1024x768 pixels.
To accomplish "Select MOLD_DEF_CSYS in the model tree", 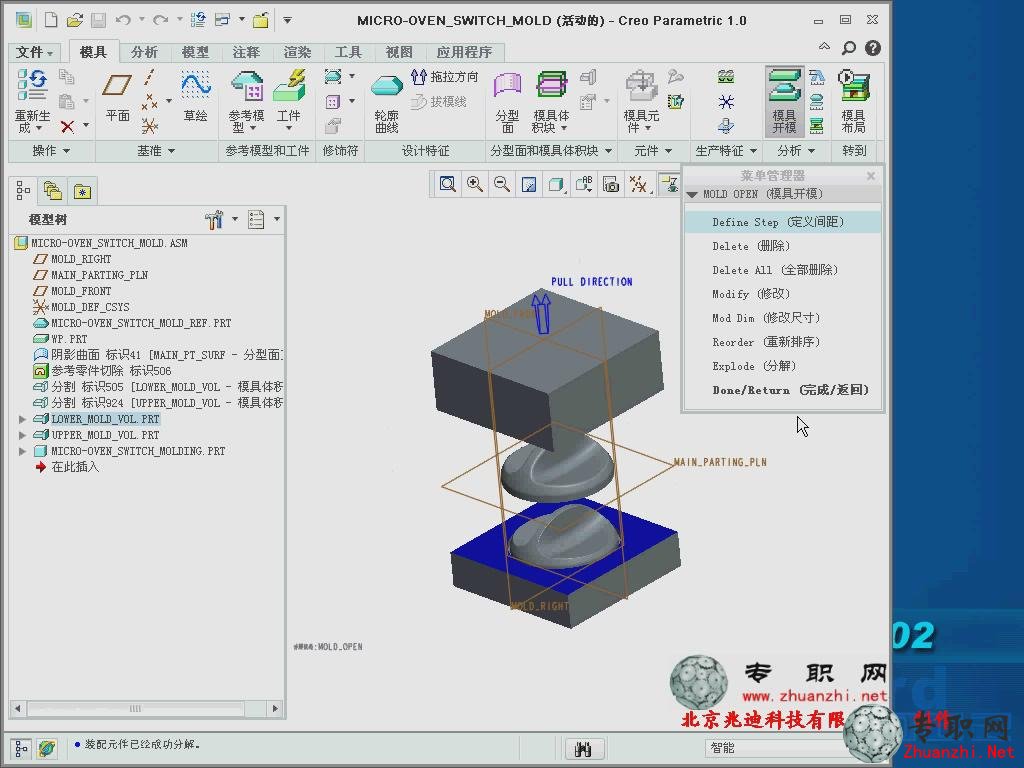I will point(90,307).
